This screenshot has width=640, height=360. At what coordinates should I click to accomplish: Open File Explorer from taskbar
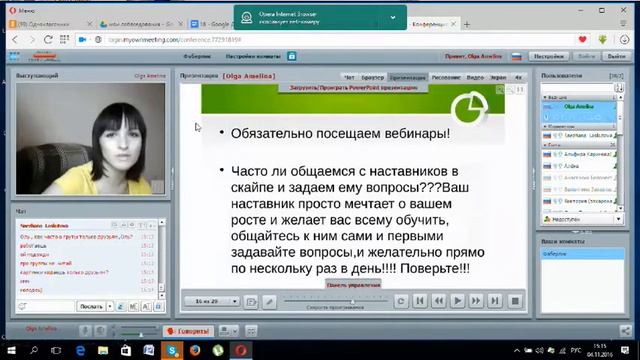coord(103,350)
